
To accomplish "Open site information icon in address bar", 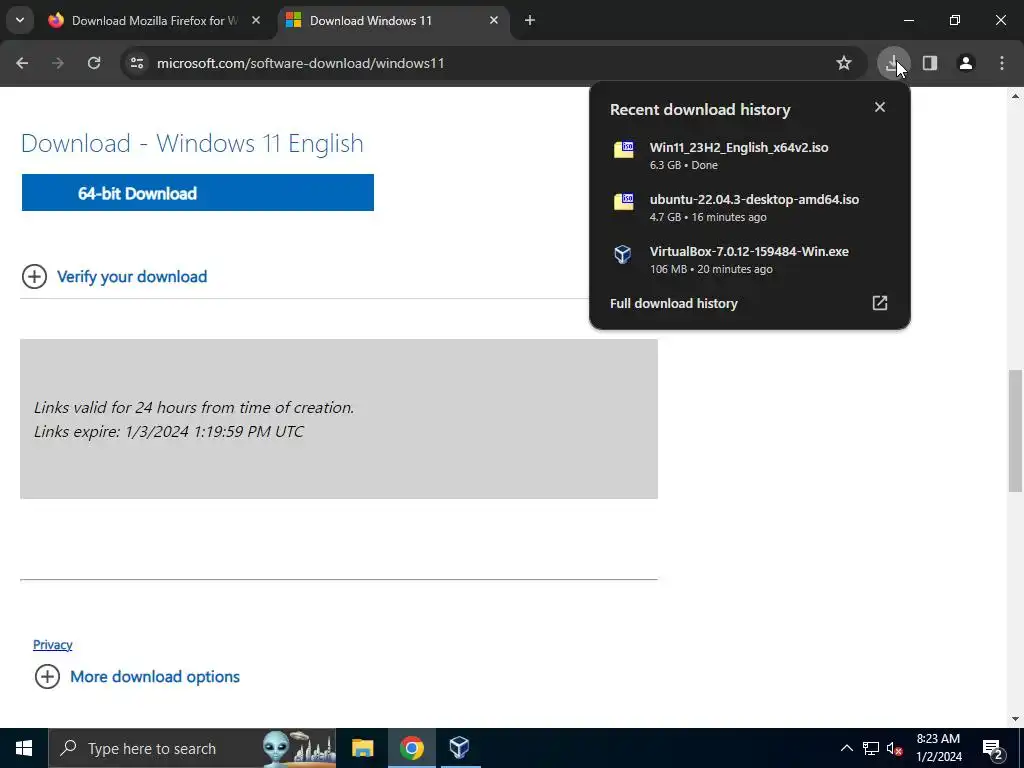I will [137, 63].
